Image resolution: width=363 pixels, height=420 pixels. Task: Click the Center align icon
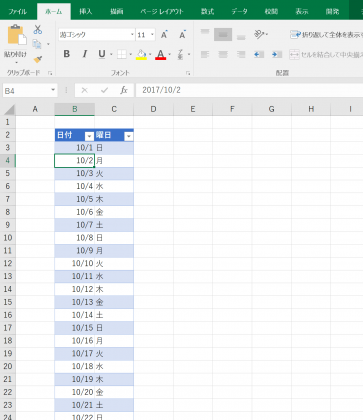[x=223, y=54]
